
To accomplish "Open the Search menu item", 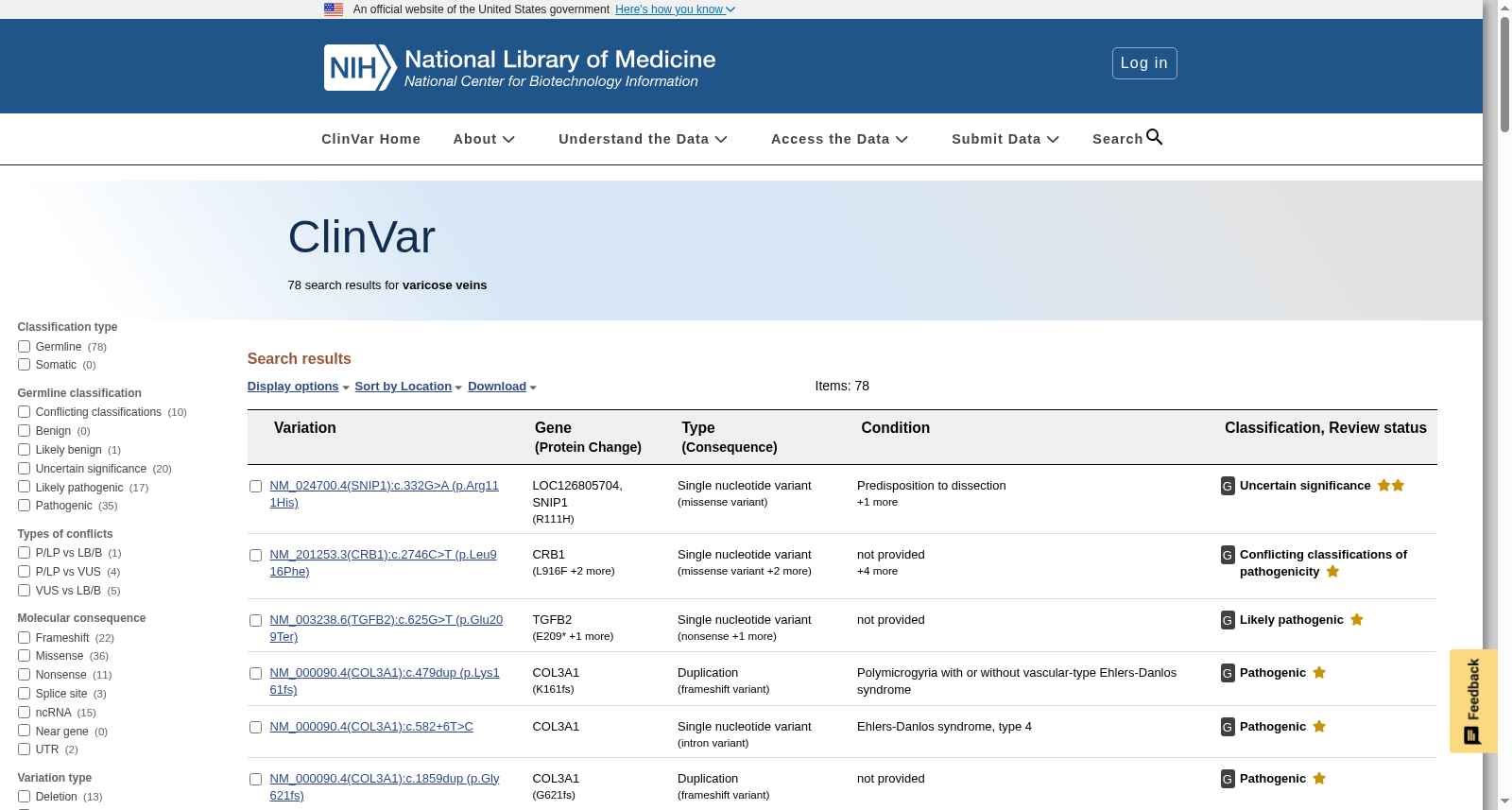I will (x=1127, y=139).
